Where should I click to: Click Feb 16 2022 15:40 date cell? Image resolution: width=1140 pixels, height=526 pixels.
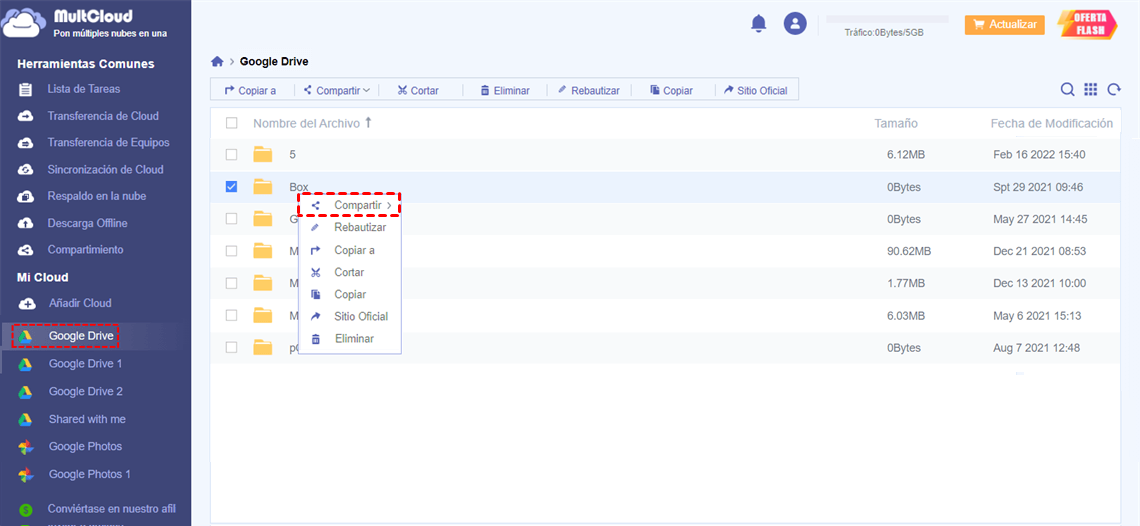click(1039, 155)
